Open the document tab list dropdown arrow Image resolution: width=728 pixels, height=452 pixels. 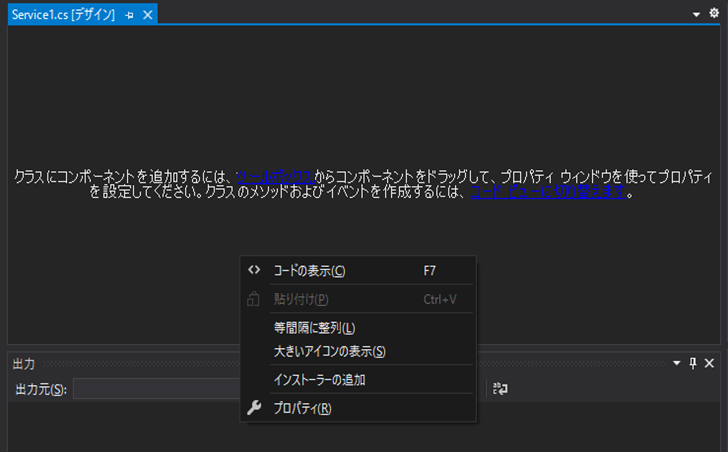(696, 14)
